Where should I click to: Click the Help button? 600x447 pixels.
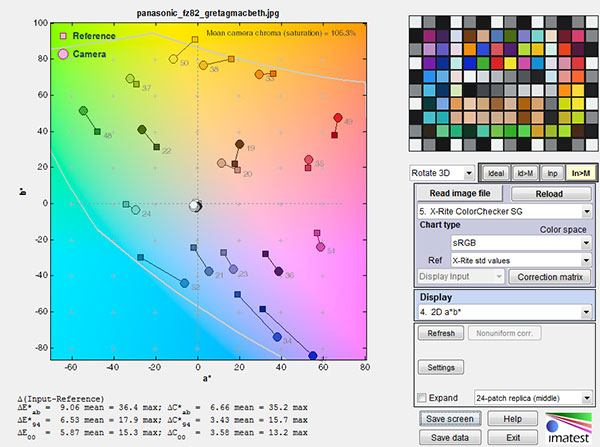pyautogui.click(x=512, y=419)
